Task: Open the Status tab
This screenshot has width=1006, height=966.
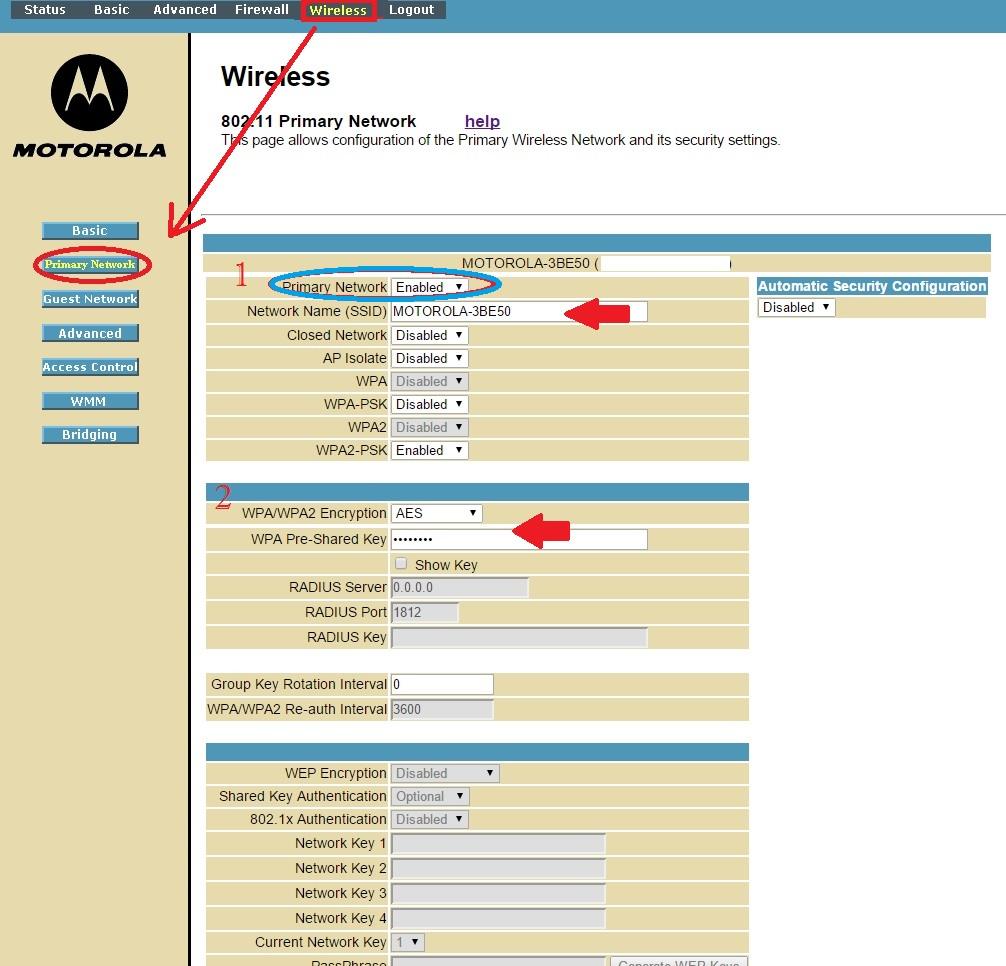Action: pyautogui.click(x=45, y=10)
